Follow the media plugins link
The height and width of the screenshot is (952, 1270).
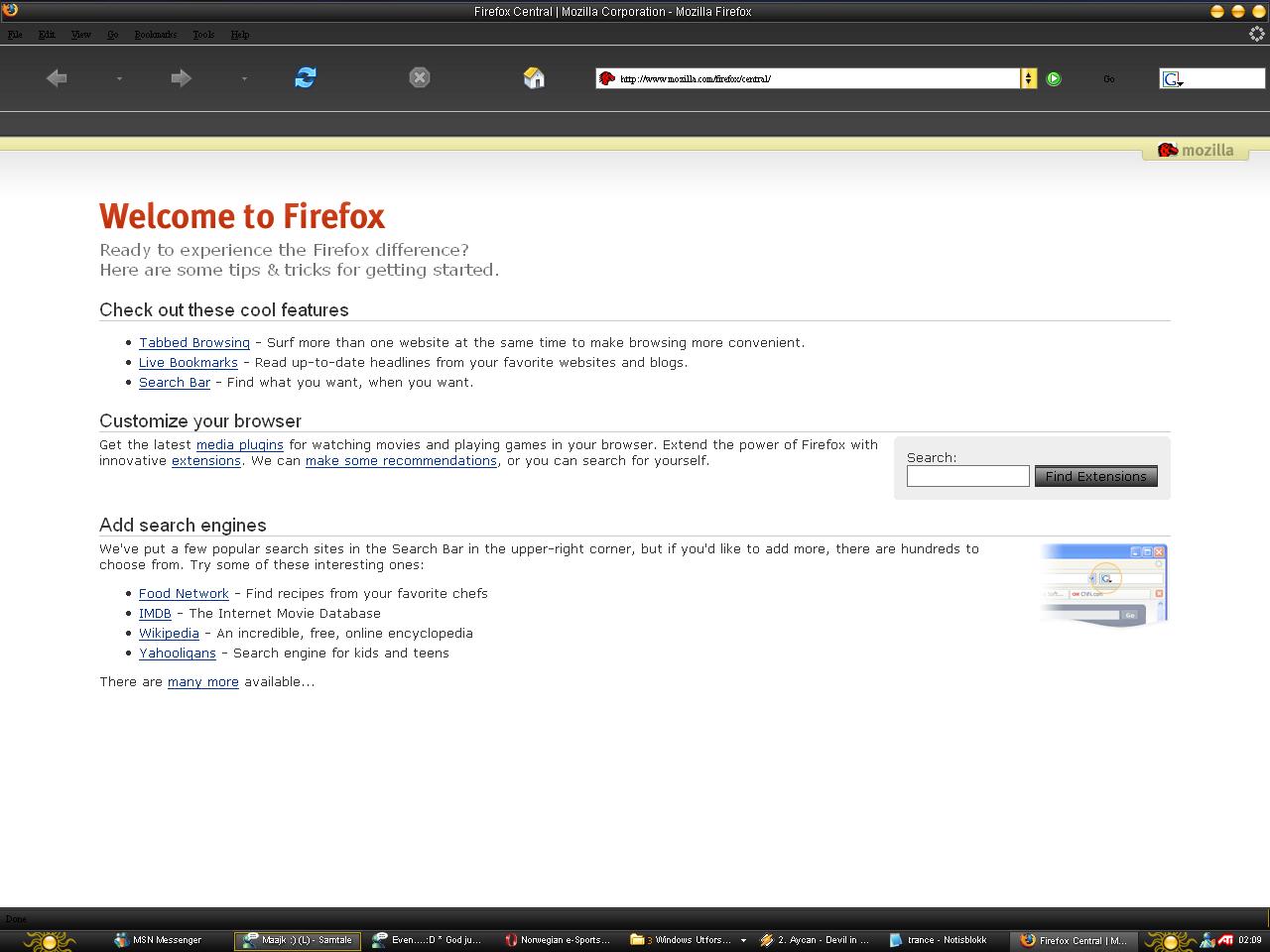point(240,444)
